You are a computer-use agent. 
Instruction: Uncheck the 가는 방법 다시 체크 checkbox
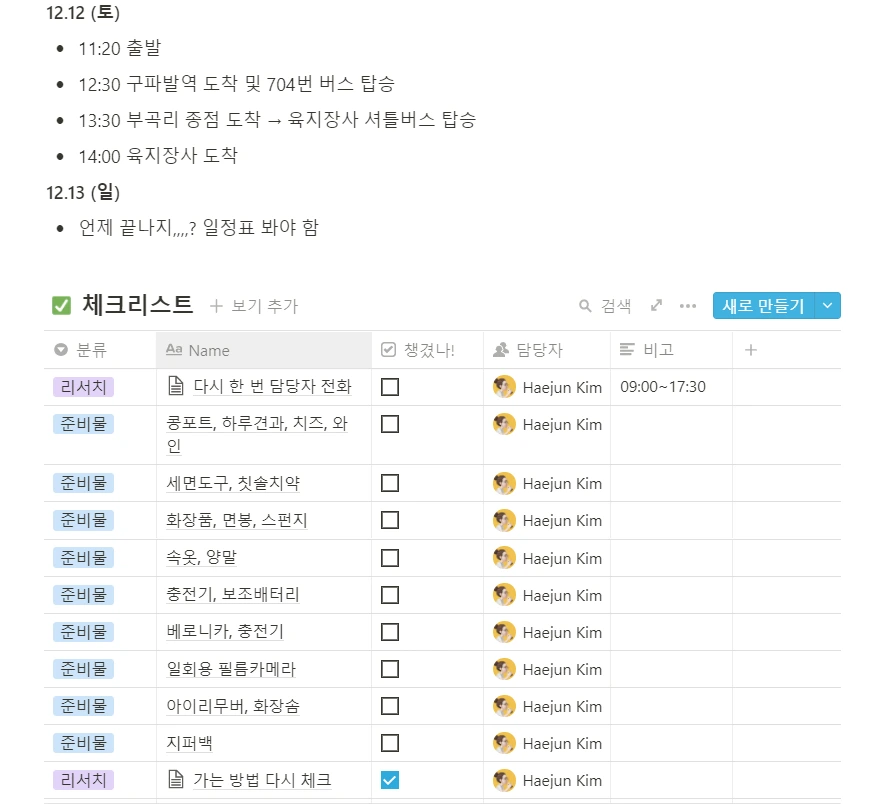[390, 780]
